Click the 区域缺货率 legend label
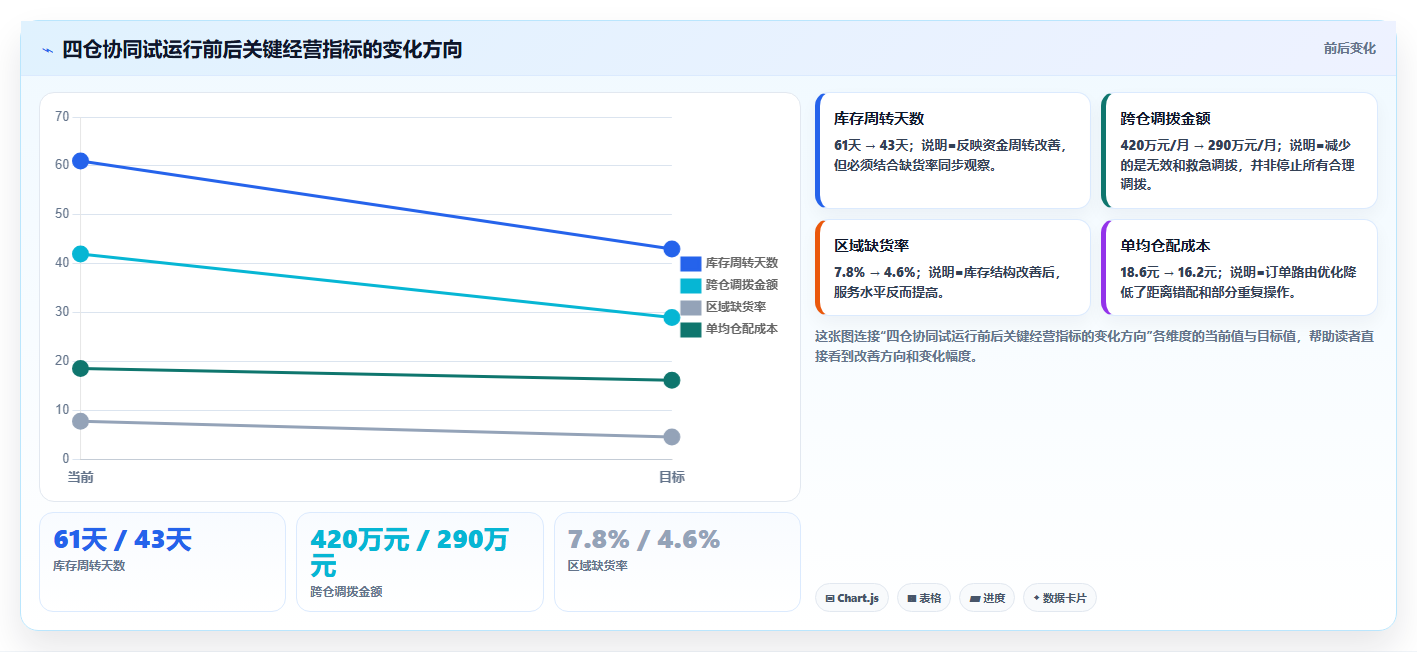This screenshot has height=652, width=1417. coord(736,307)
